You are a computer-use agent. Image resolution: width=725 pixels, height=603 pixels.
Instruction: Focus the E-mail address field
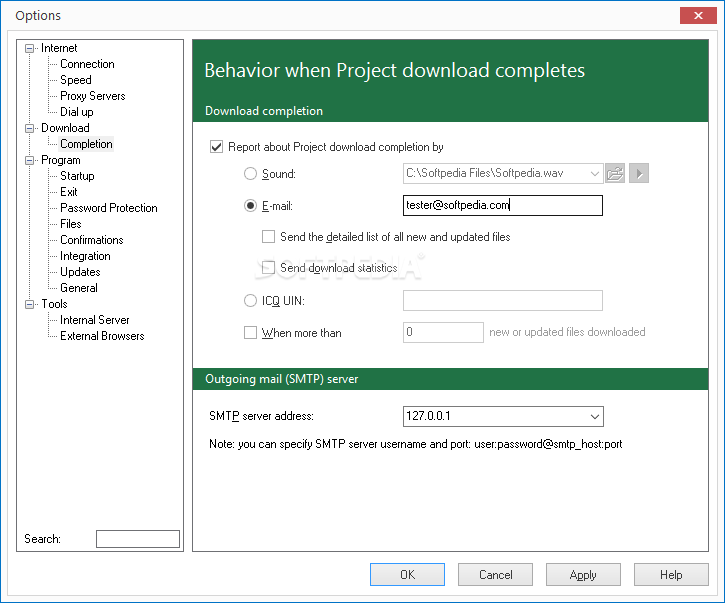click(x=503, y=205)
